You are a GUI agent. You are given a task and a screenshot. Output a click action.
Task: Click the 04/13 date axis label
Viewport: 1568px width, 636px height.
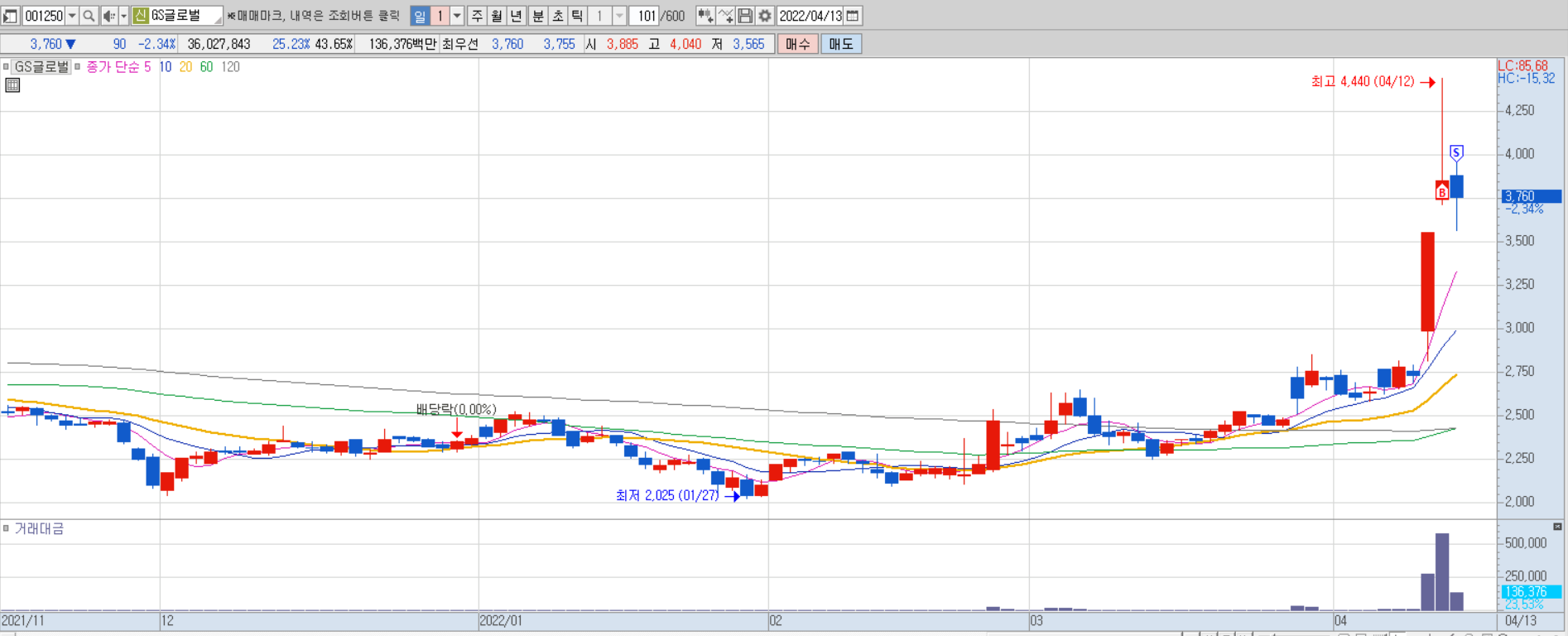click(x=1521, y=620)
